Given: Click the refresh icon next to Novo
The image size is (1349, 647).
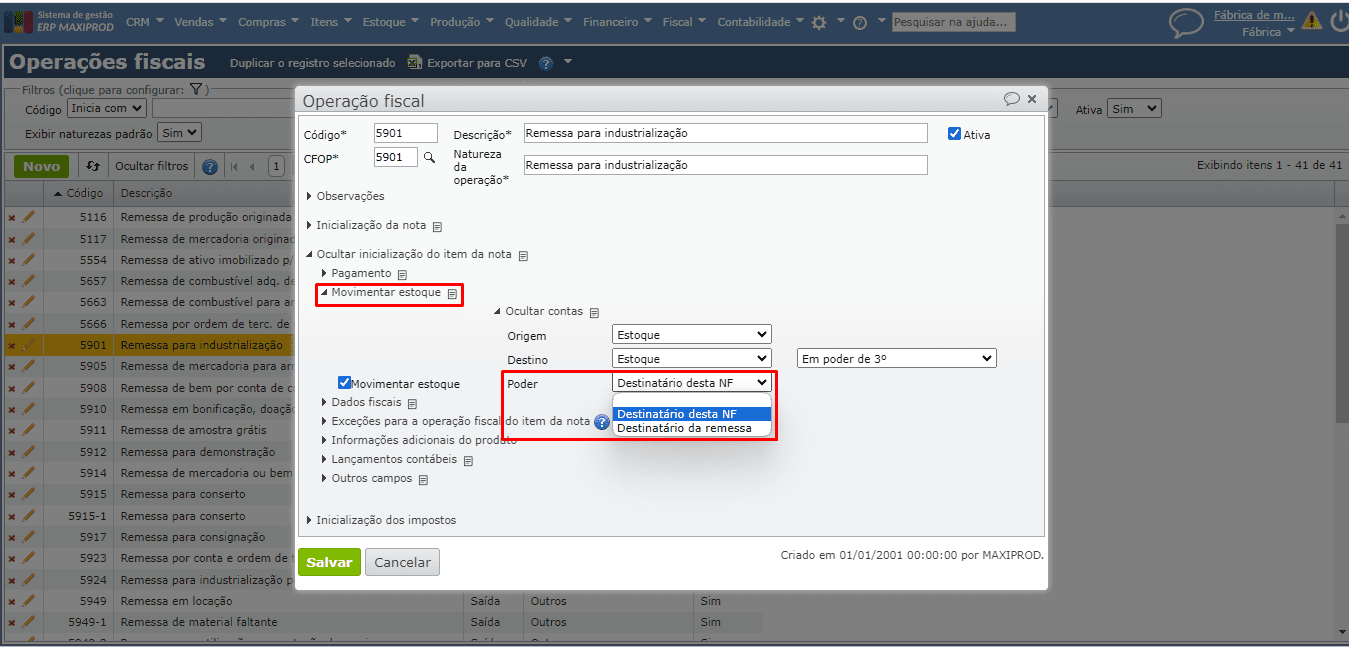Looking at the screenshot, I should coord(93,167).
